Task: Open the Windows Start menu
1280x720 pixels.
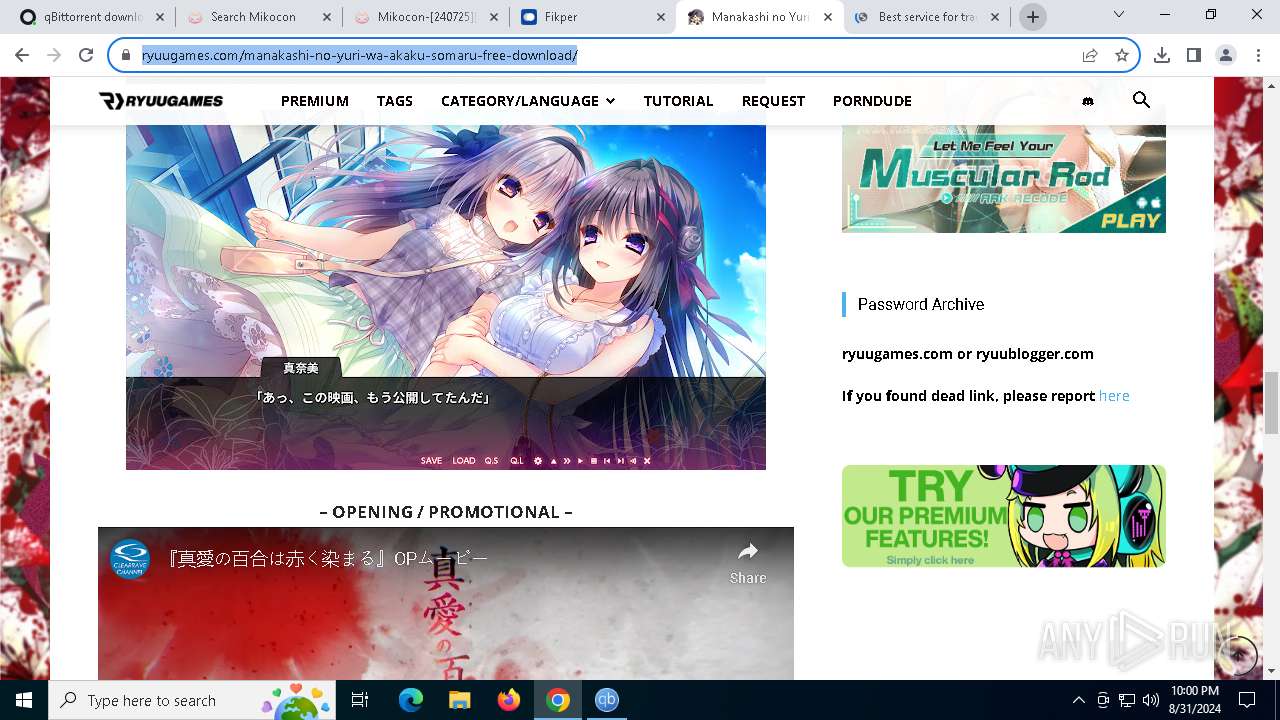Action: (x=24, y=700)
